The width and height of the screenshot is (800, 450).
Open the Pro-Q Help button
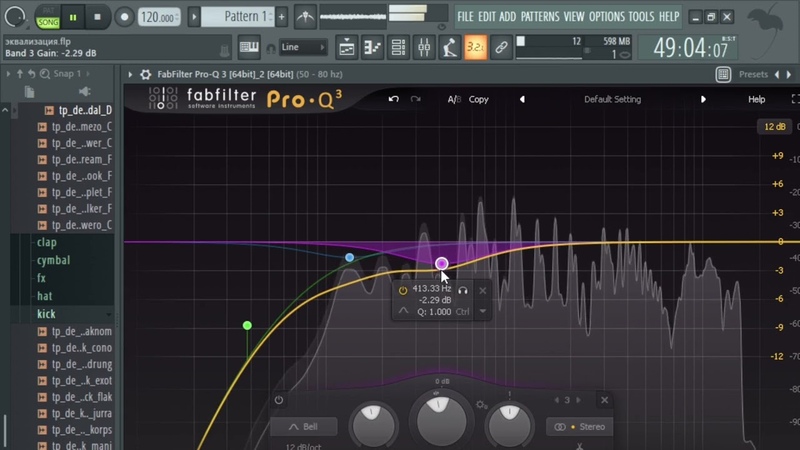point(756,99)
